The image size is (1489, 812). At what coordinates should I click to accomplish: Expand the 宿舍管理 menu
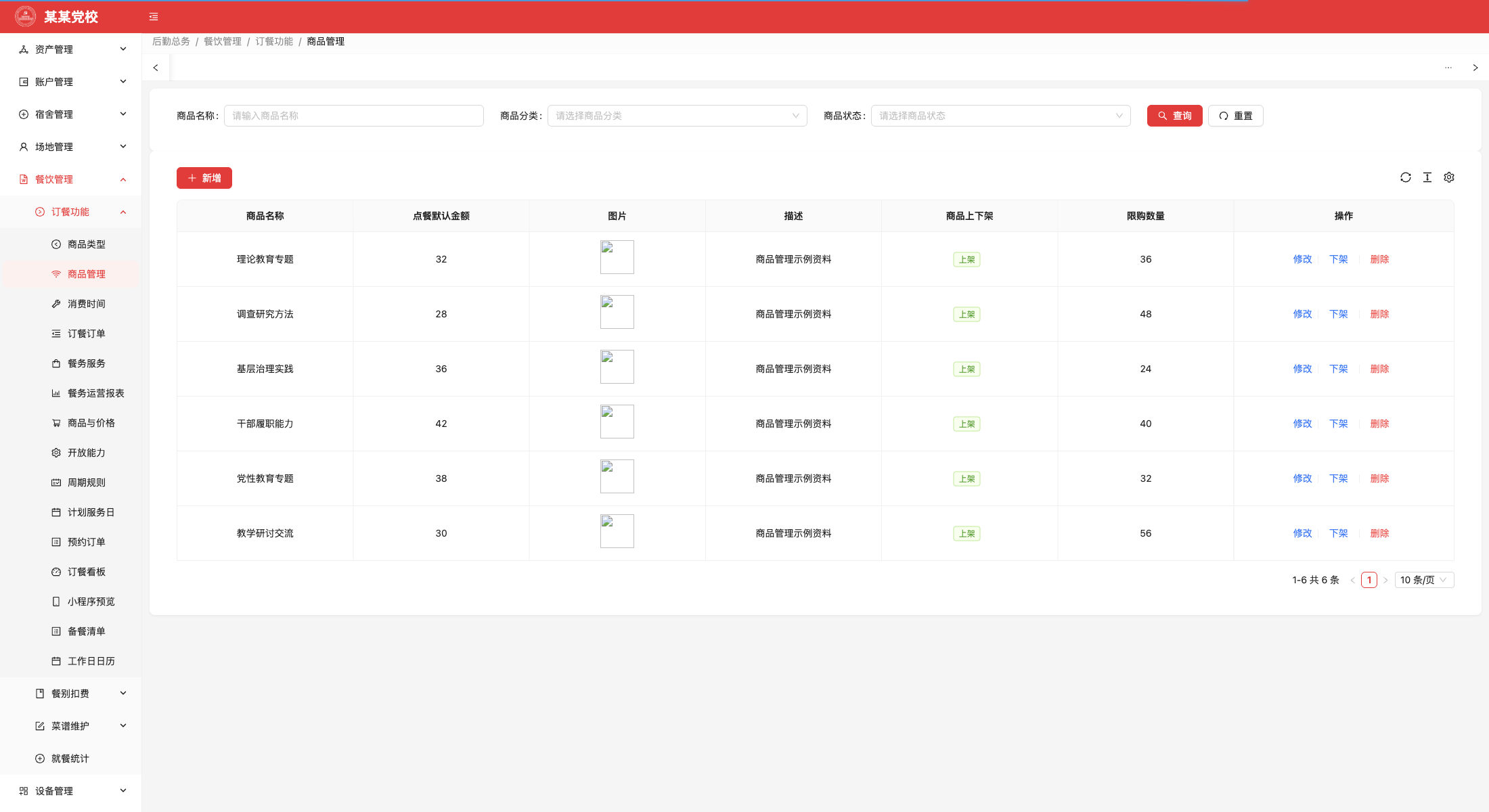[x=70, y=114]
